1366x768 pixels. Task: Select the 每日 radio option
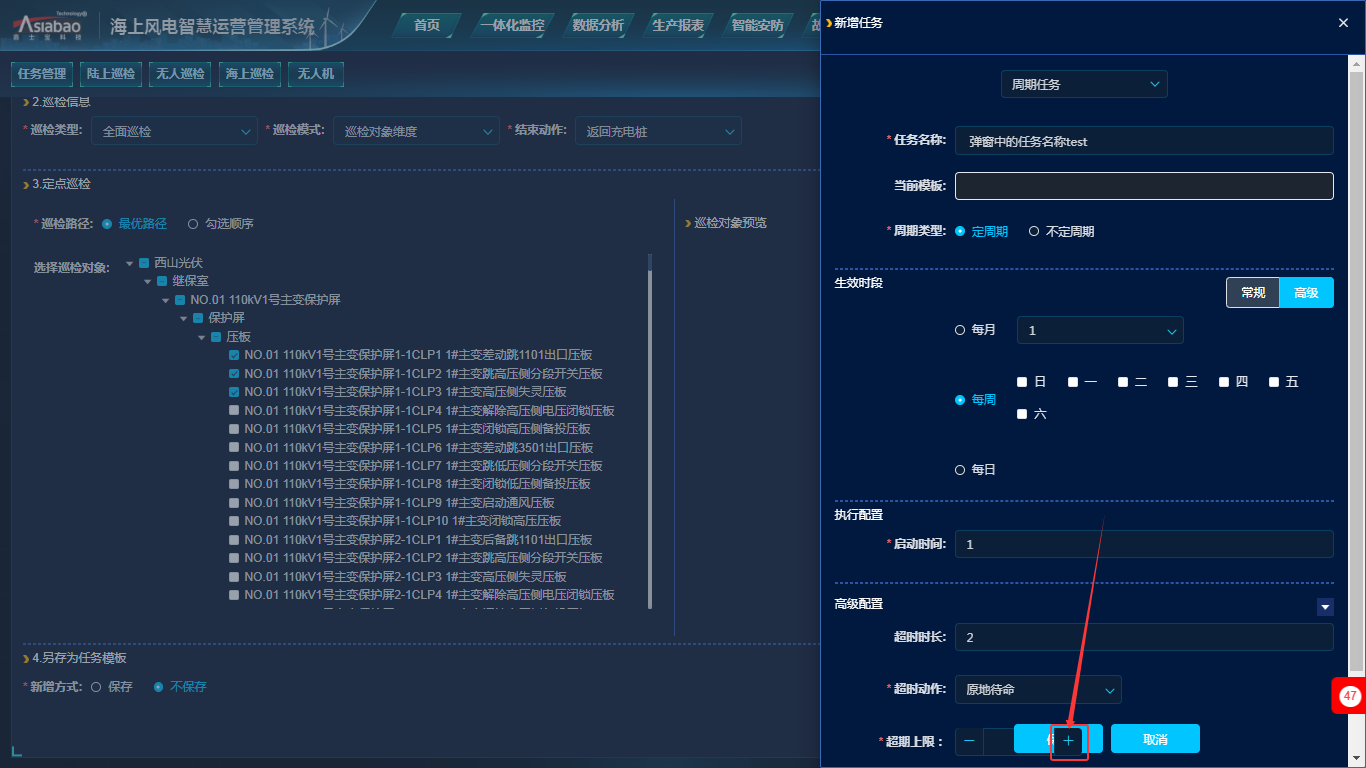coord(960,470)
